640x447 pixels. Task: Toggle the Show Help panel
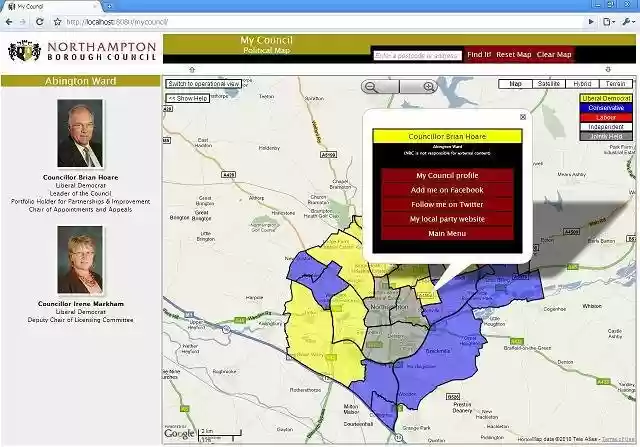188,98
